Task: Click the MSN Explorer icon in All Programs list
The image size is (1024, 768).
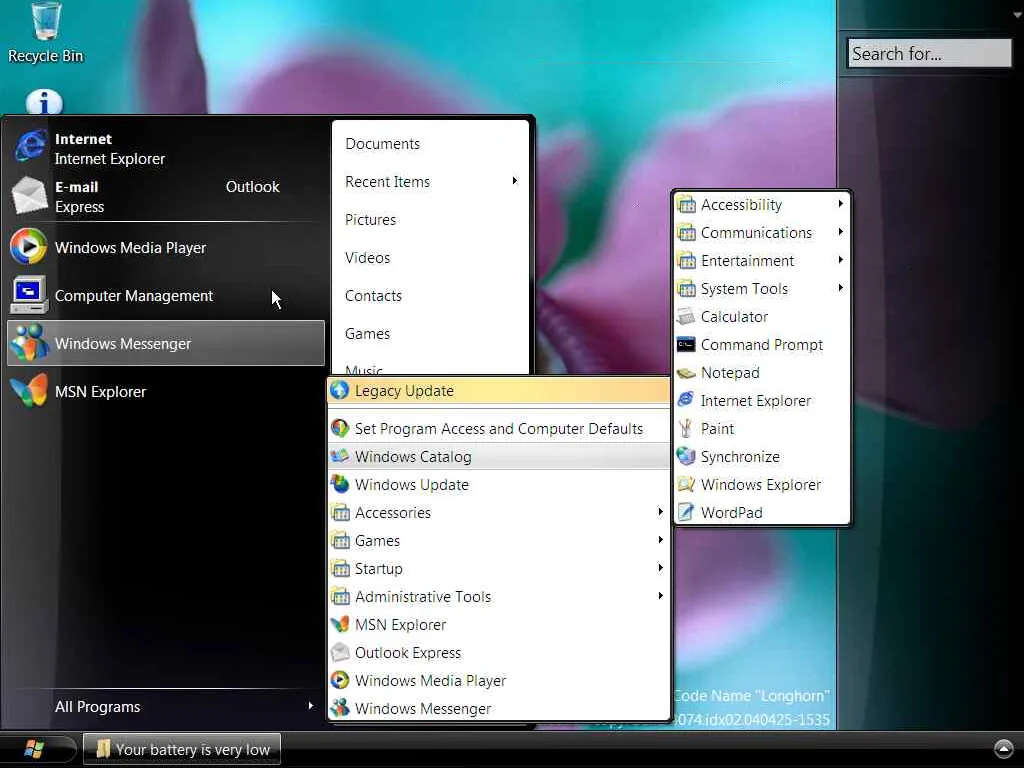Action: (x=340, y=624)
